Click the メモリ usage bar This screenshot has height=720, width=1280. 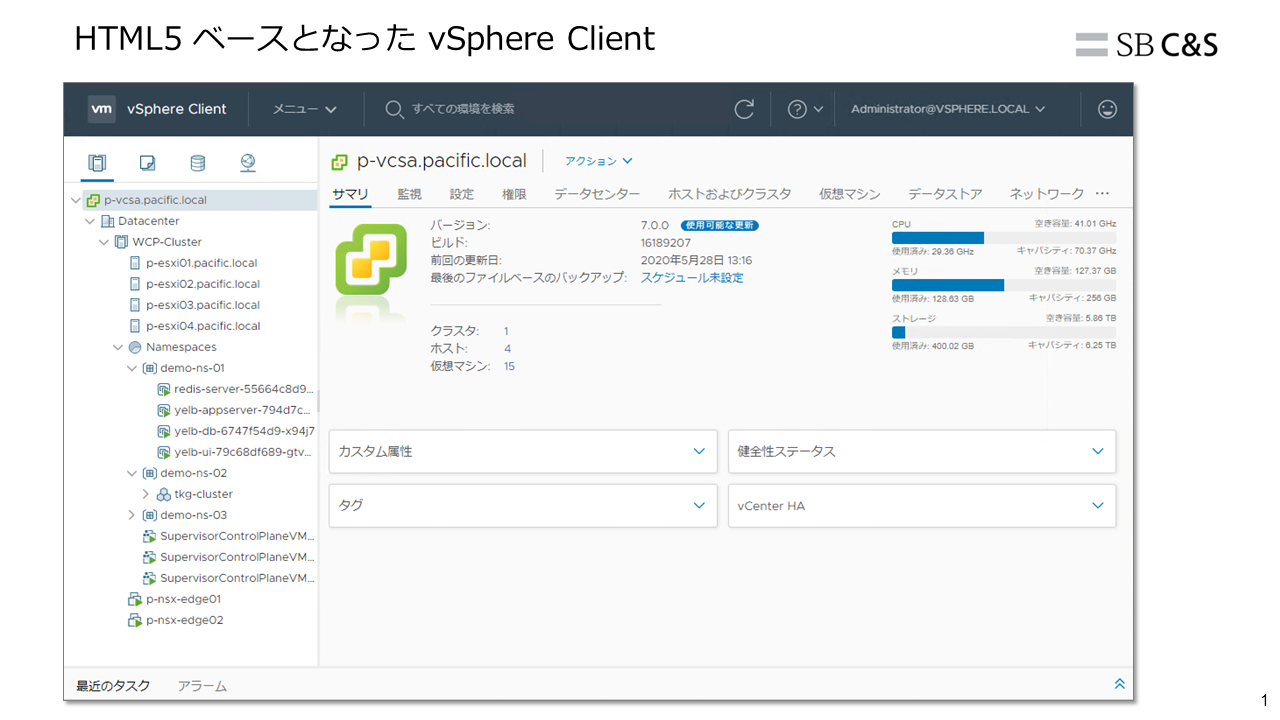(x=1004, y=285)
